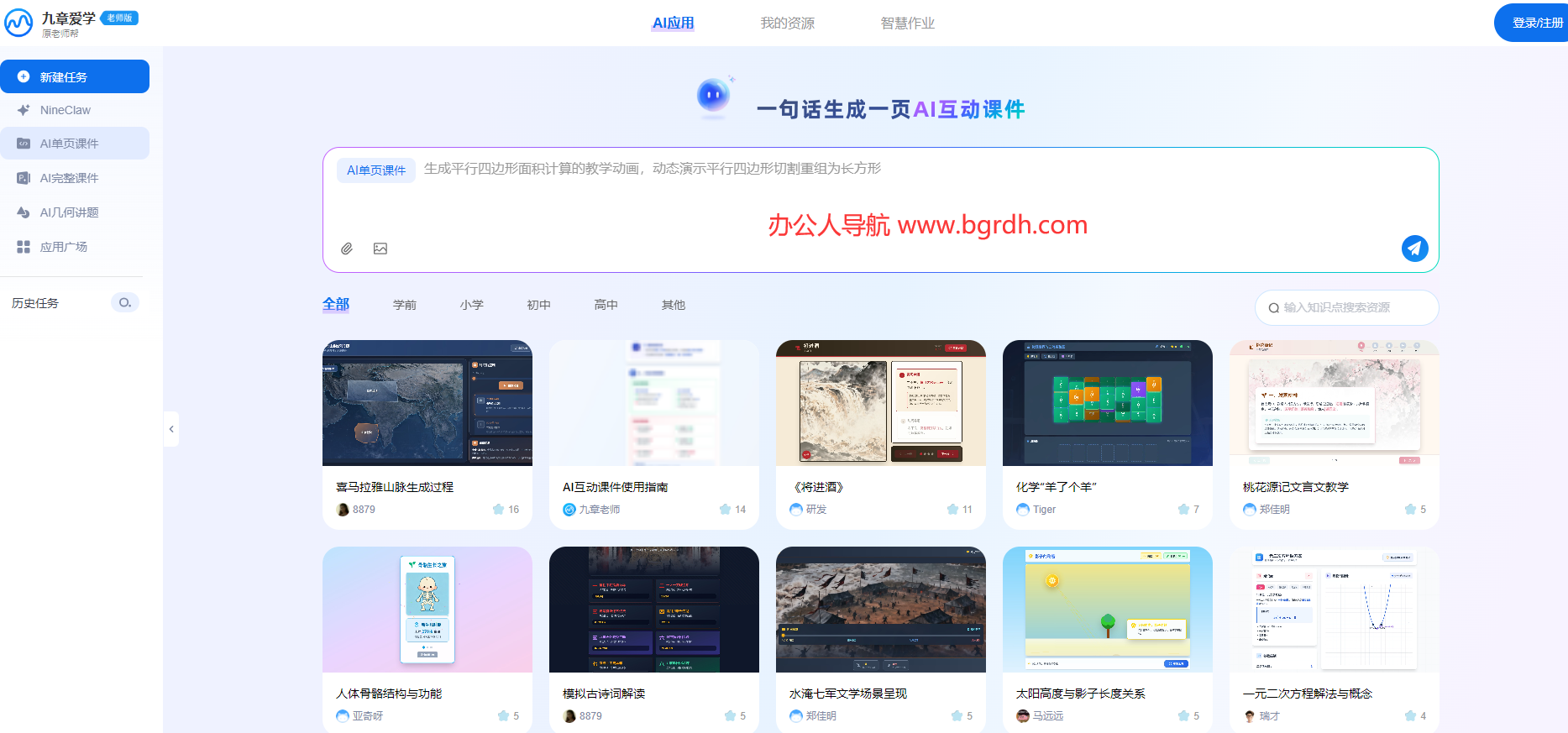The height and width of the screenshot is (733, 1568).
Task: Click the 九章爱学 logo icon
Action: 18,23
